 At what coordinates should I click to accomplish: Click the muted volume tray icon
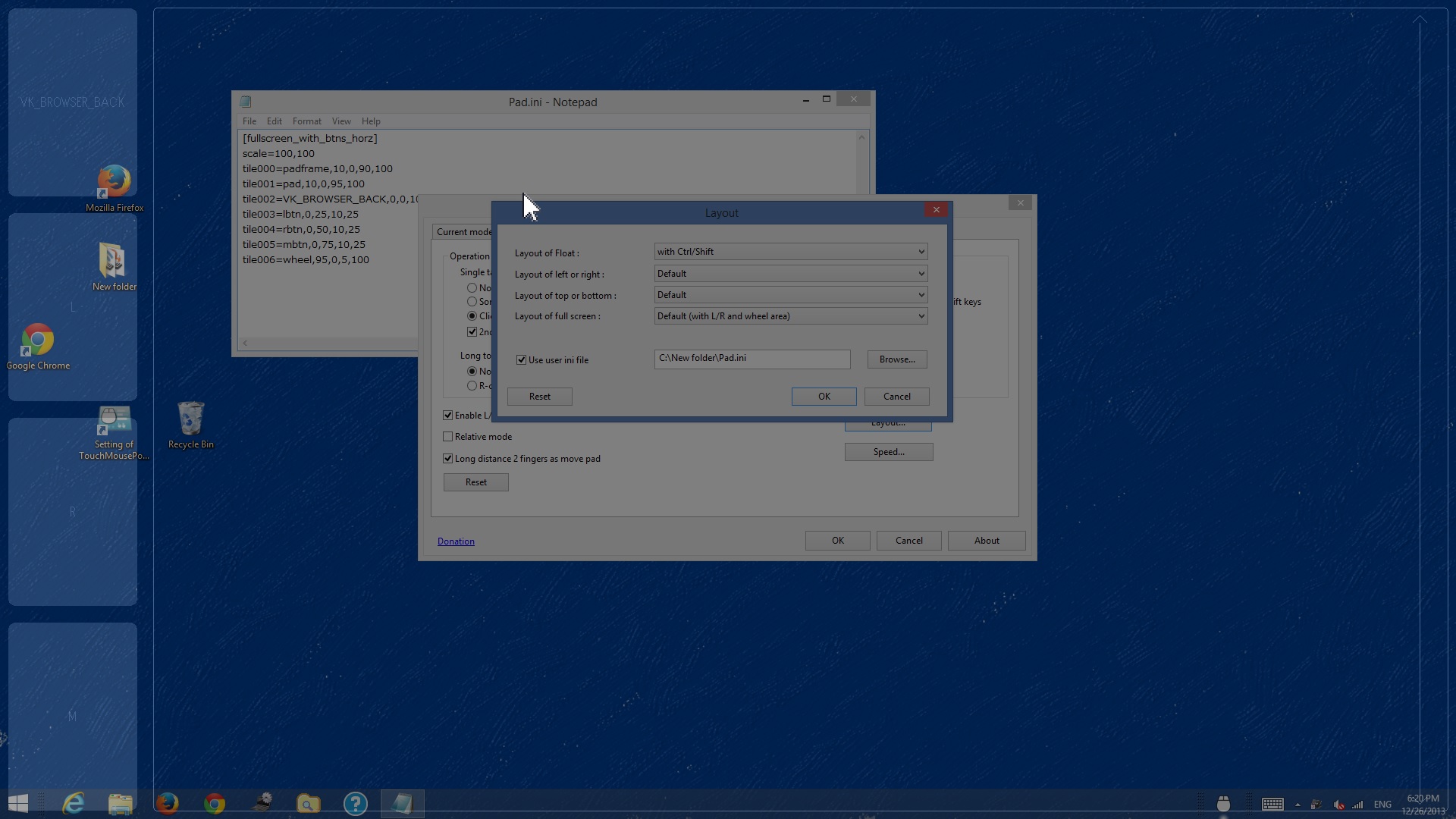point(1338,805)
